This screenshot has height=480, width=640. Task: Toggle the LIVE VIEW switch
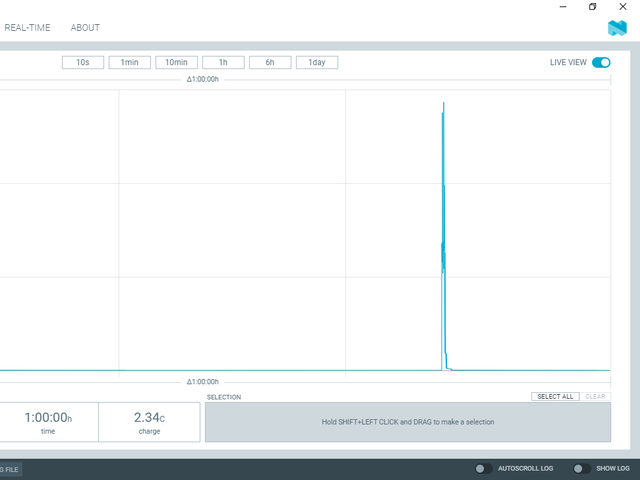point(601,62)
